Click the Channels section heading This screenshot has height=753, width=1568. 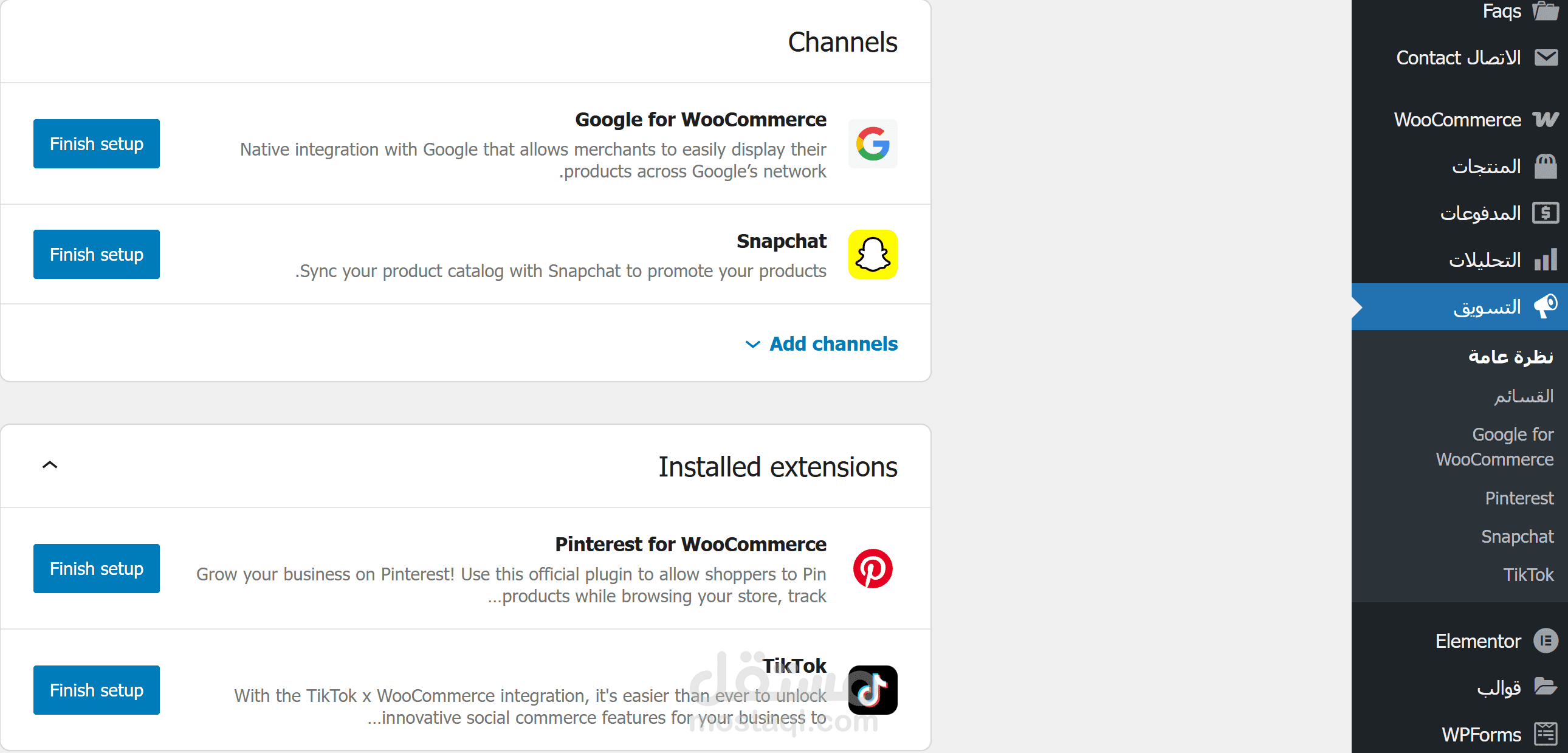(x=842, y=43)
